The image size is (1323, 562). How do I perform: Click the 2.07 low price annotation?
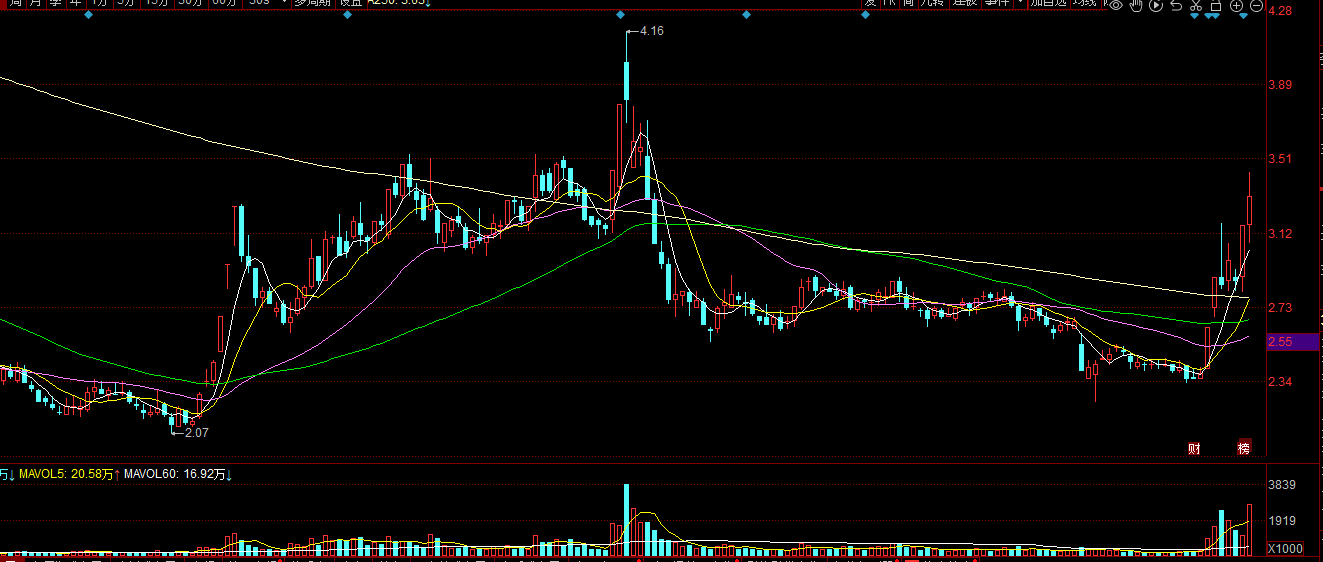tap(196, 432)
